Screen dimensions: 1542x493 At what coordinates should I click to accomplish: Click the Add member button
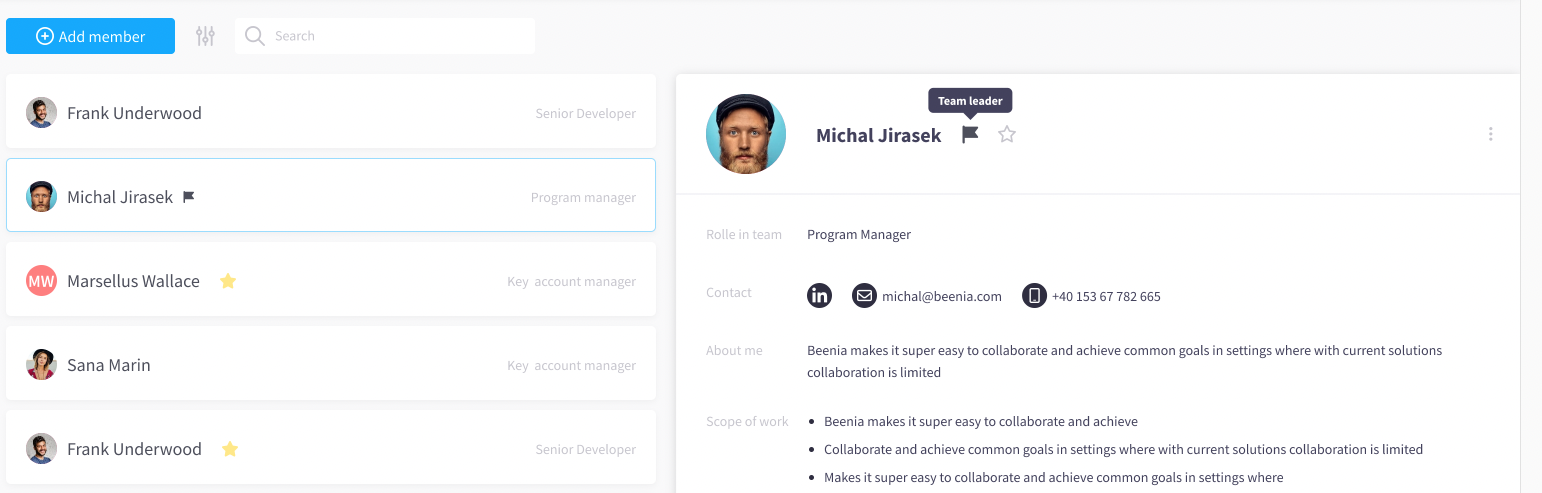(x=90, y=36)
